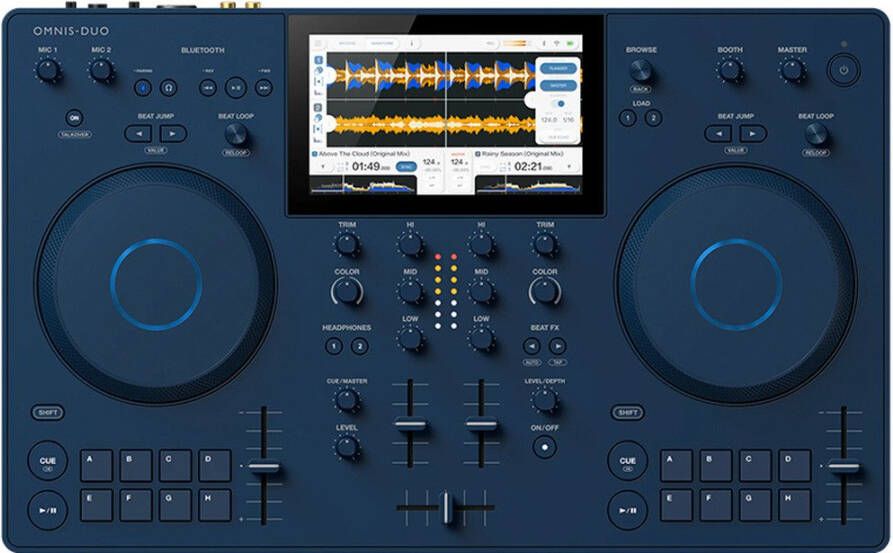Click the right deck tempo slider
Screen dimensions: 893x553
click(843, 467)
